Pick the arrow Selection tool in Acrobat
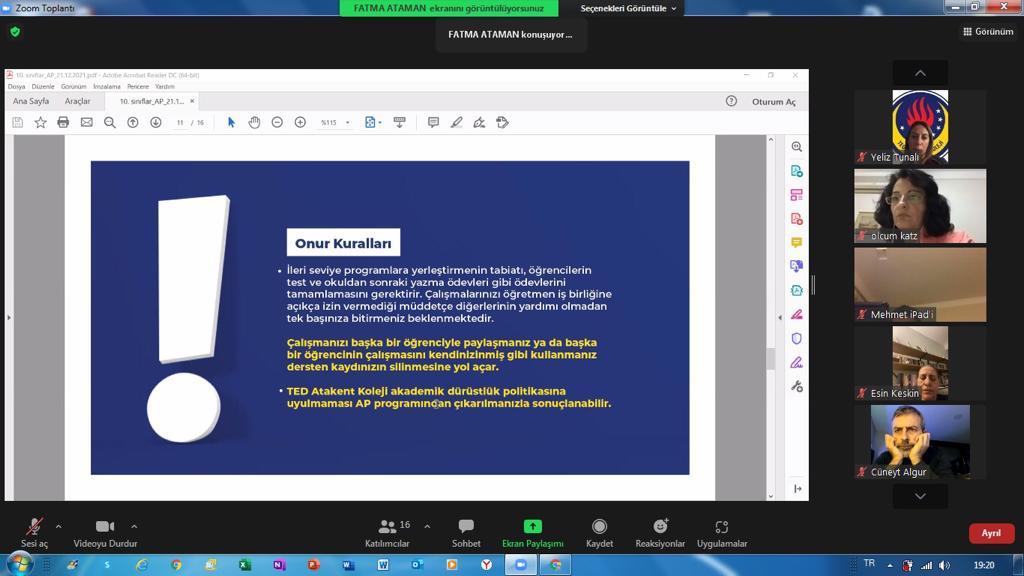1024x576 pixels. pyautogui.click(x=231, y=122)
